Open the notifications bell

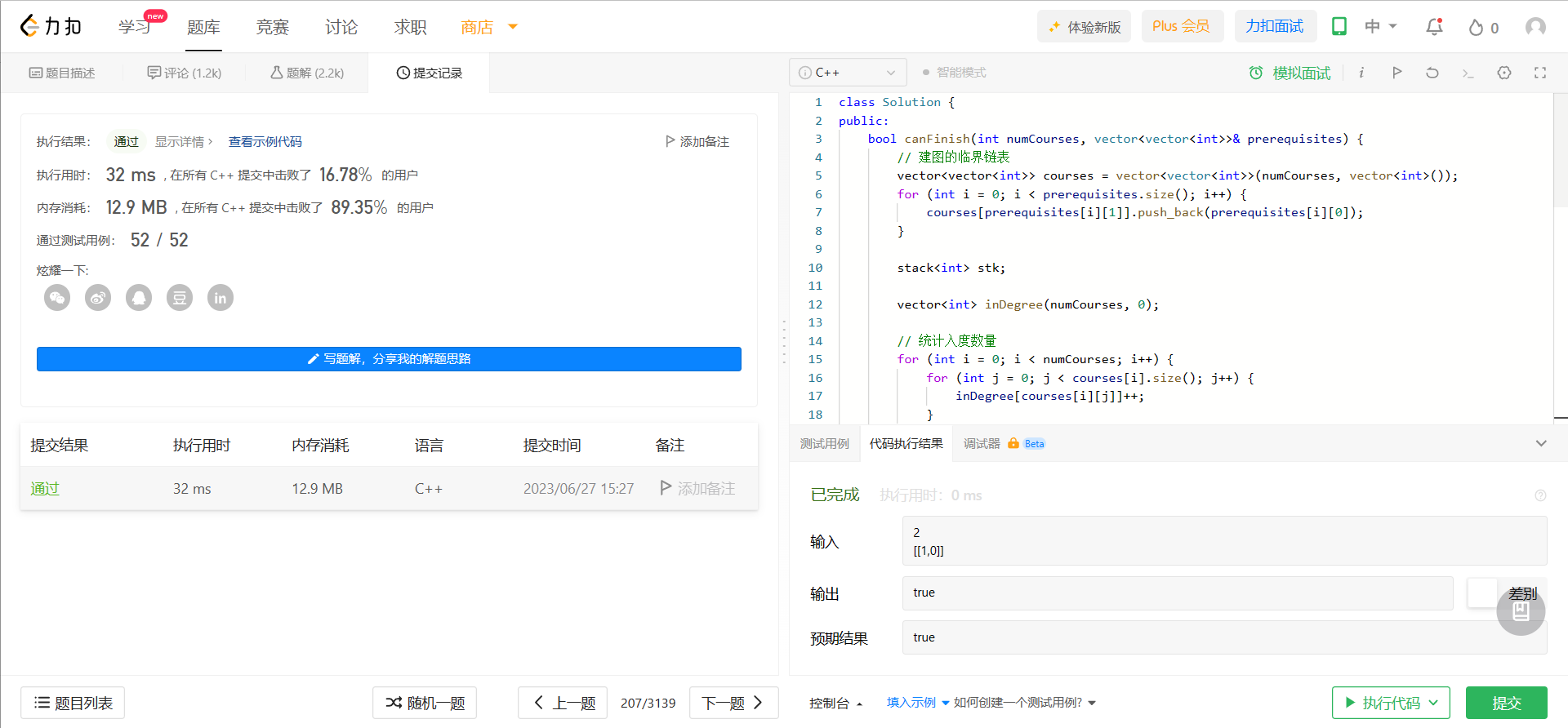click(x=1434, y=27)
